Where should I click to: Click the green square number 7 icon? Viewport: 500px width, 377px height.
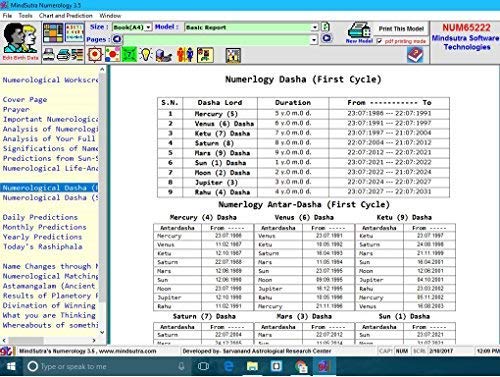pos(129,55)
